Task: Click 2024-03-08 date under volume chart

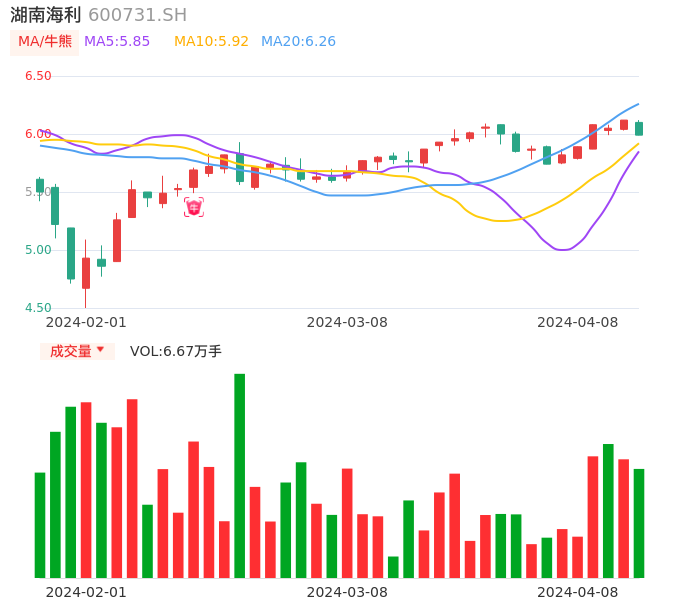Action: pyautogui.click(x=347, y=592)
